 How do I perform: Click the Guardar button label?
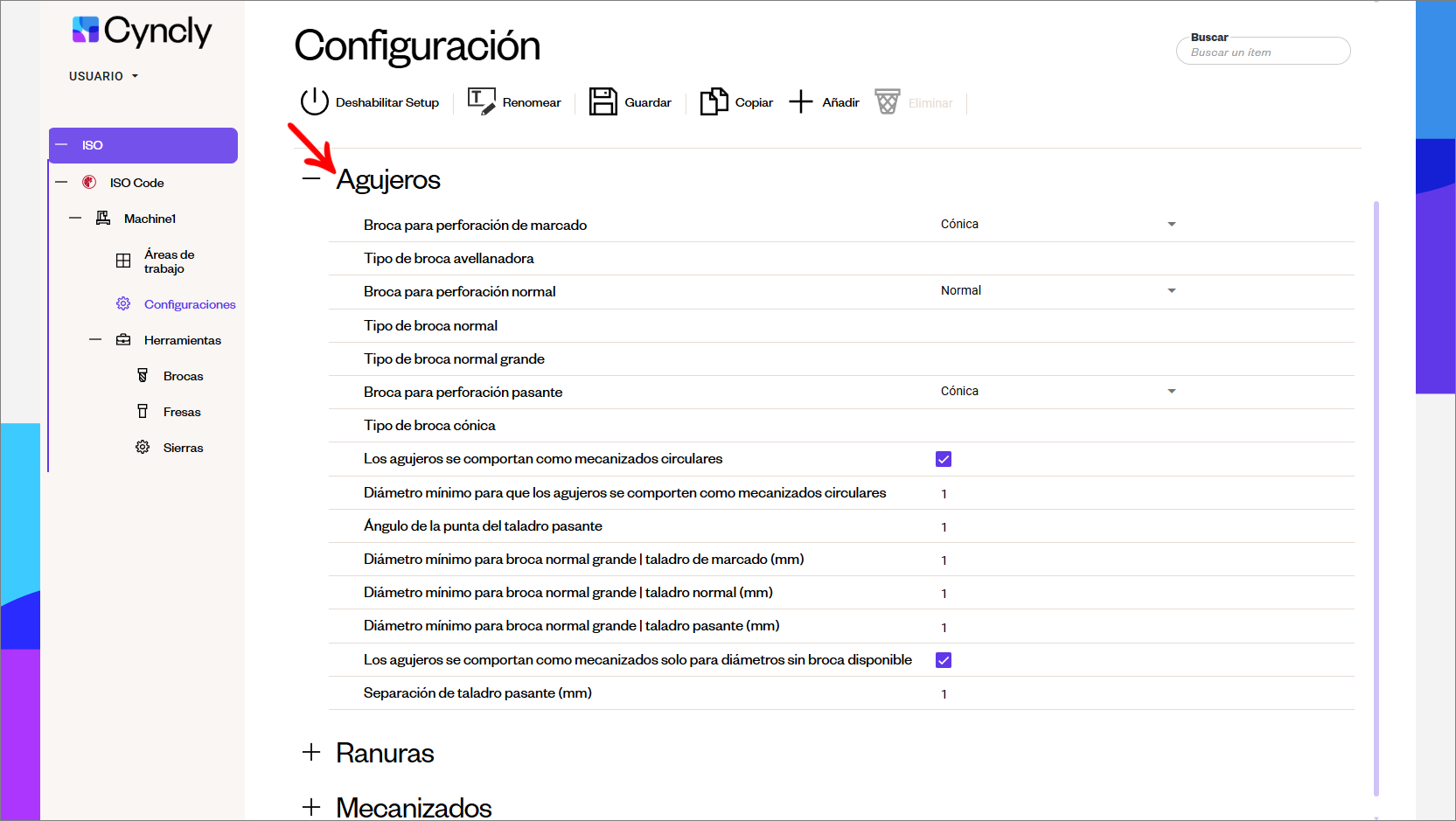pyautogui.click(x=648, y=102)
